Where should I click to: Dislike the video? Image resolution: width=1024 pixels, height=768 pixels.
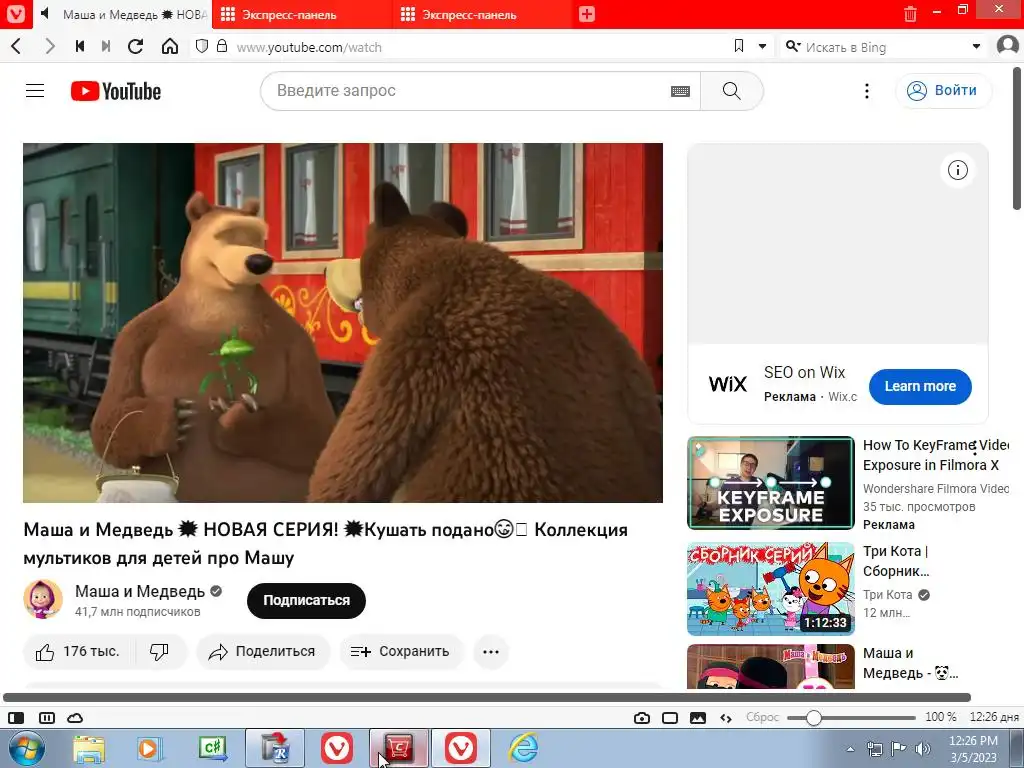pos(160,652)
